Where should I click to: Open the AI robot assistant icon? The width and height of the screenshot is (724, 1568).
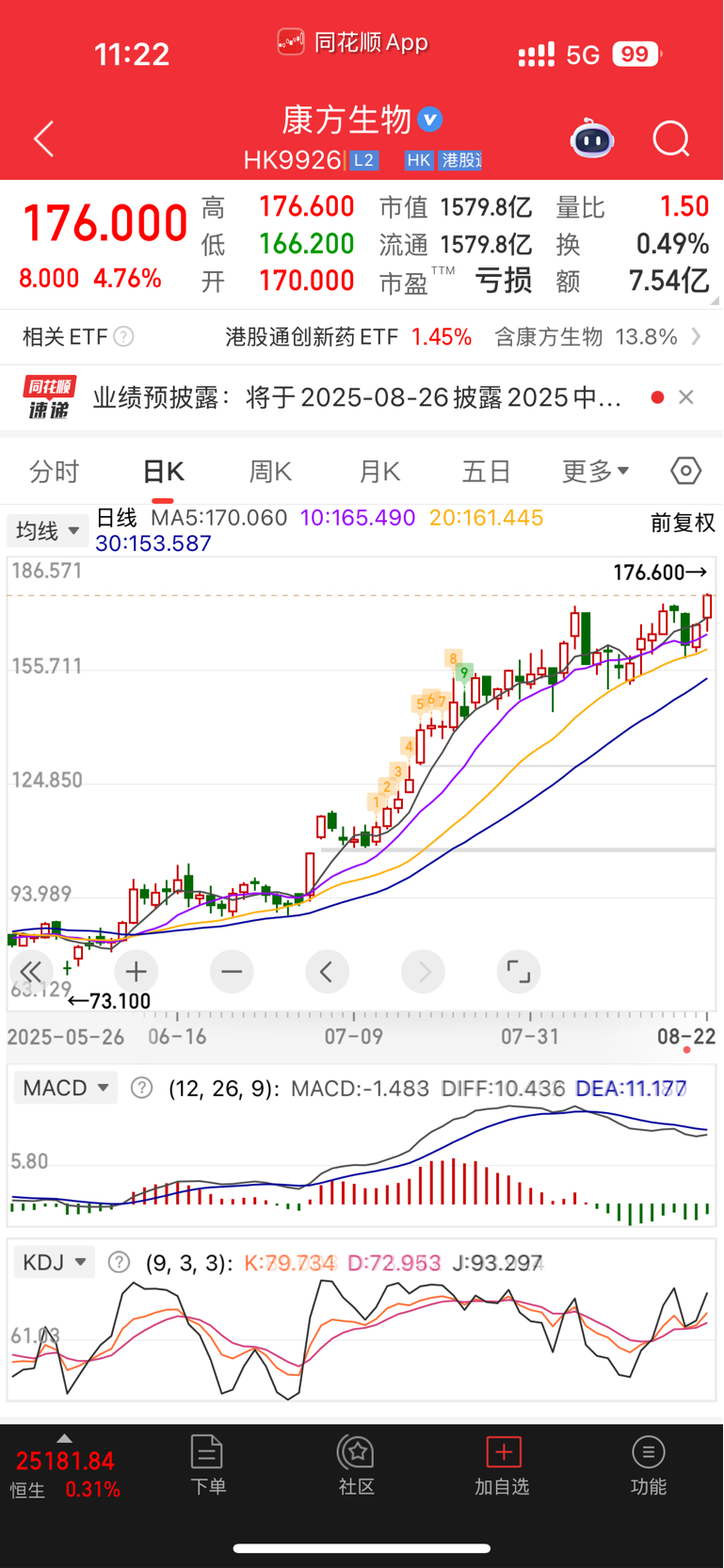click(x=592, y=138)
